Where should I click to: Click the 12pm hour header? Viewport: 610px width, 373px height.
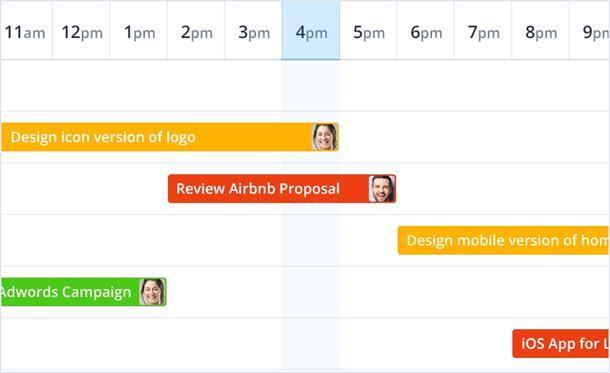[x=81, y=30]
